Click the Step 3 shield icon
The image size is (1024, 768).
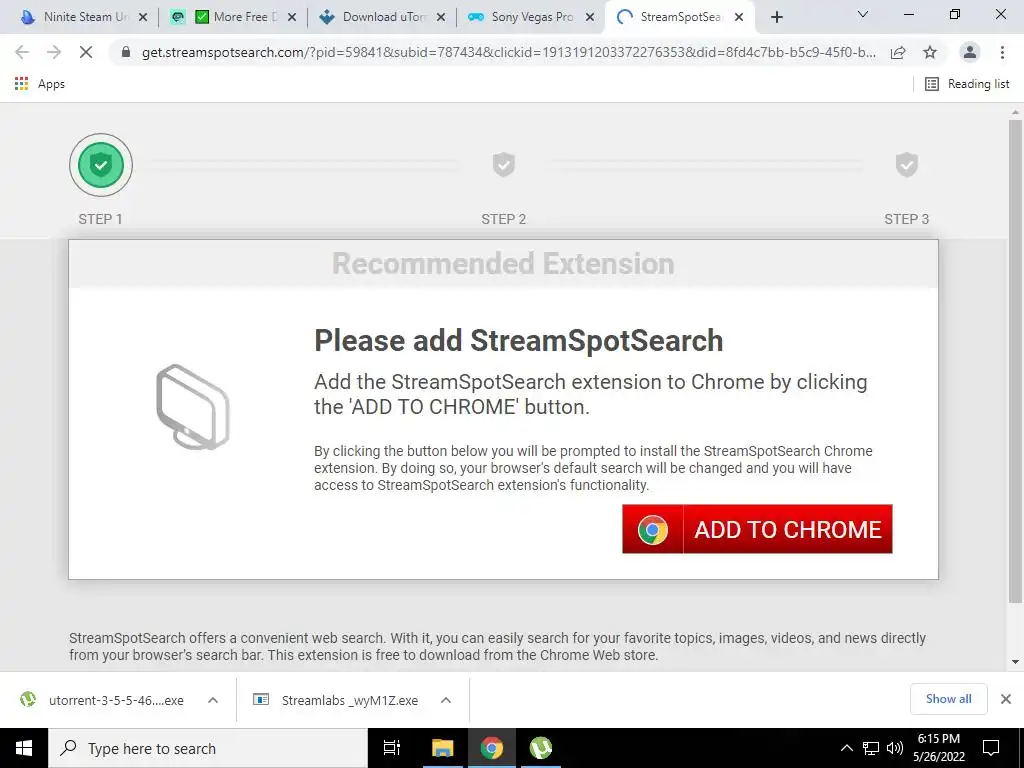pos(906,165)
